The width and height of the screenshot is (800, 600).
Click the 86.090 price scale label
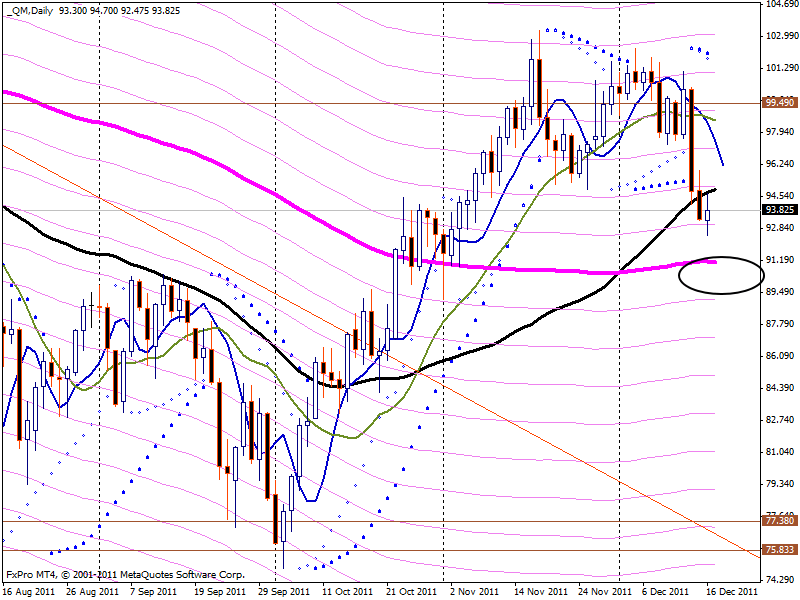pos(781,356)
